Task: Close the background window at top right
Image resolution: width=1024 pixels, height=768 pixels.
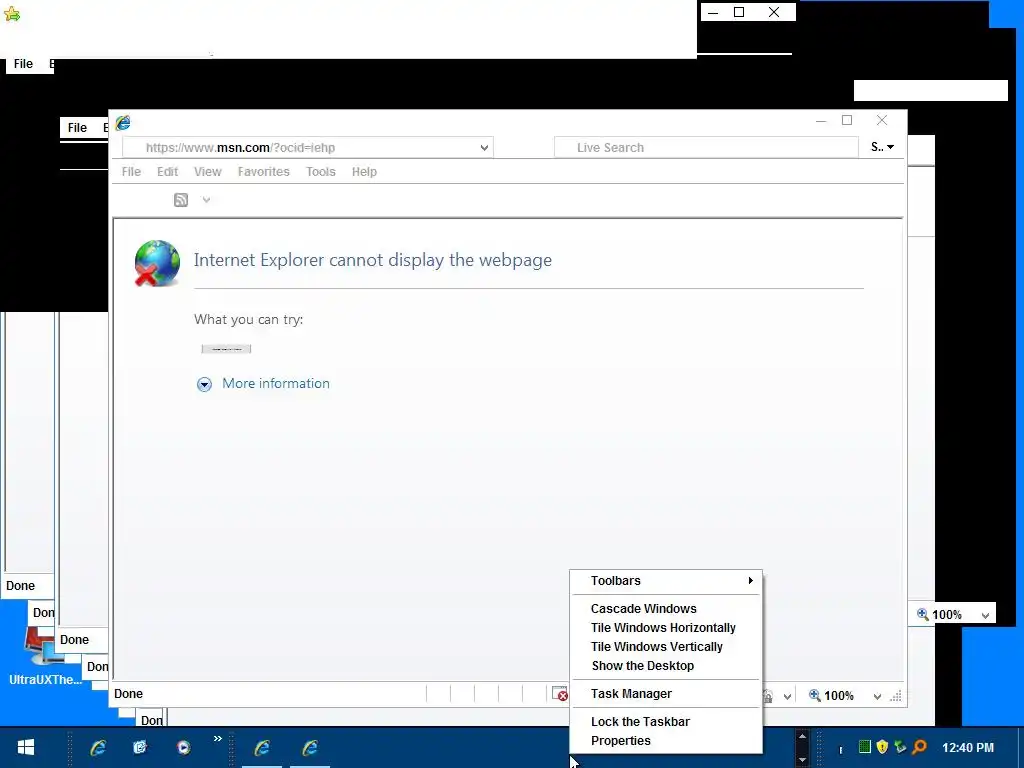Action: click(774, 12)
